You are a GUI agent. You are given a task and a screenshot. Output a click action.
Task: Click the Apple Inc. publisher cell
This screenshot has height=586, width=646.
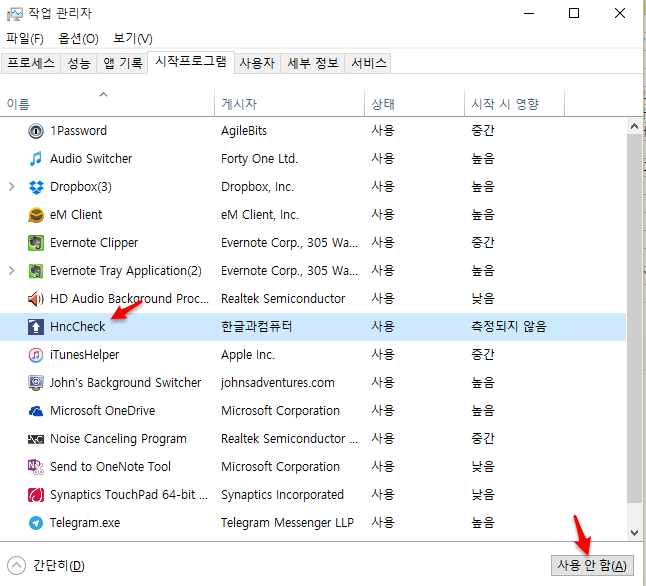coord(248,355)
